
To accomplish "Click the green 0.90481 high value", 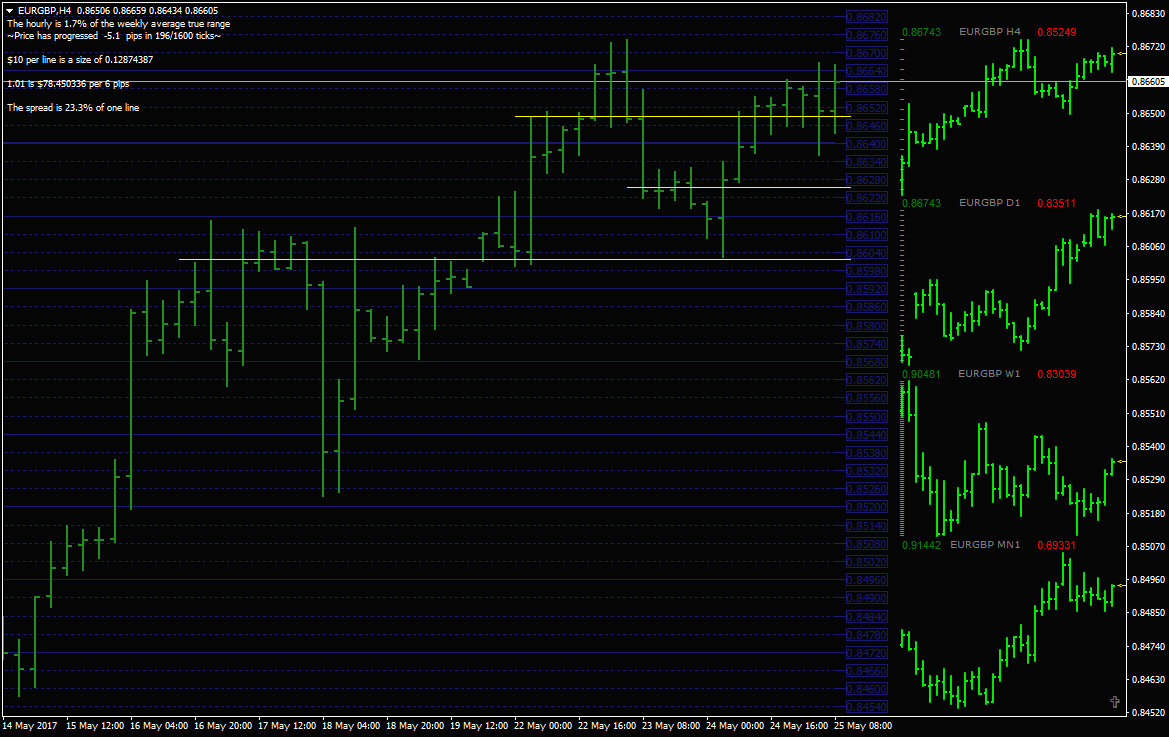I will point(921,374).
